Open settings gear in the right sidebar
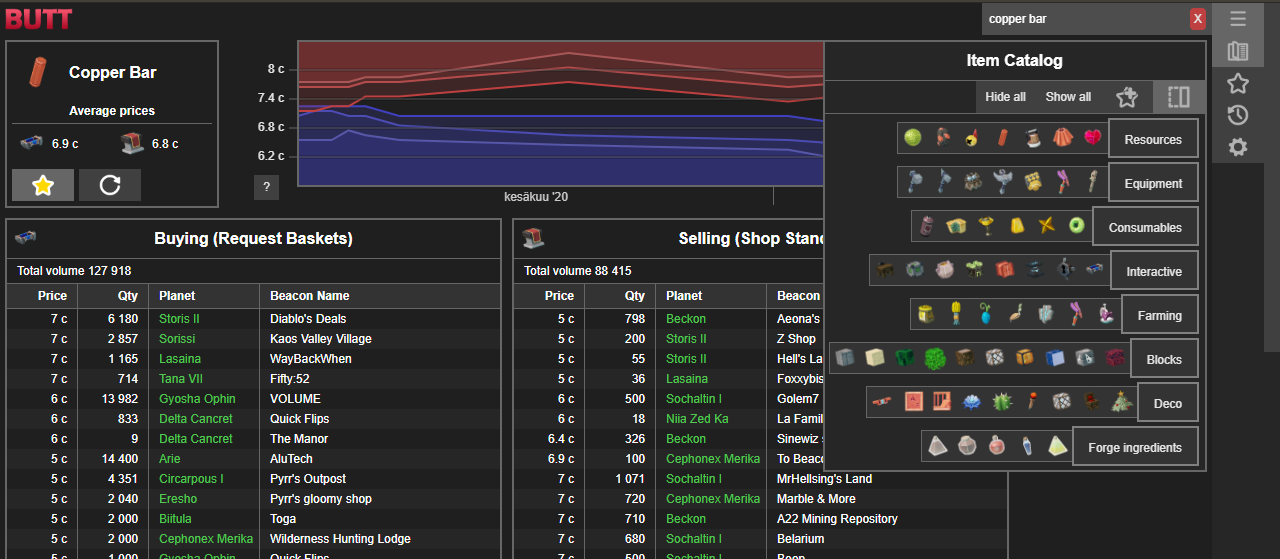The height and width of the screenshot is (559, 1280). pyautogui.click(x=1238, y=147)
